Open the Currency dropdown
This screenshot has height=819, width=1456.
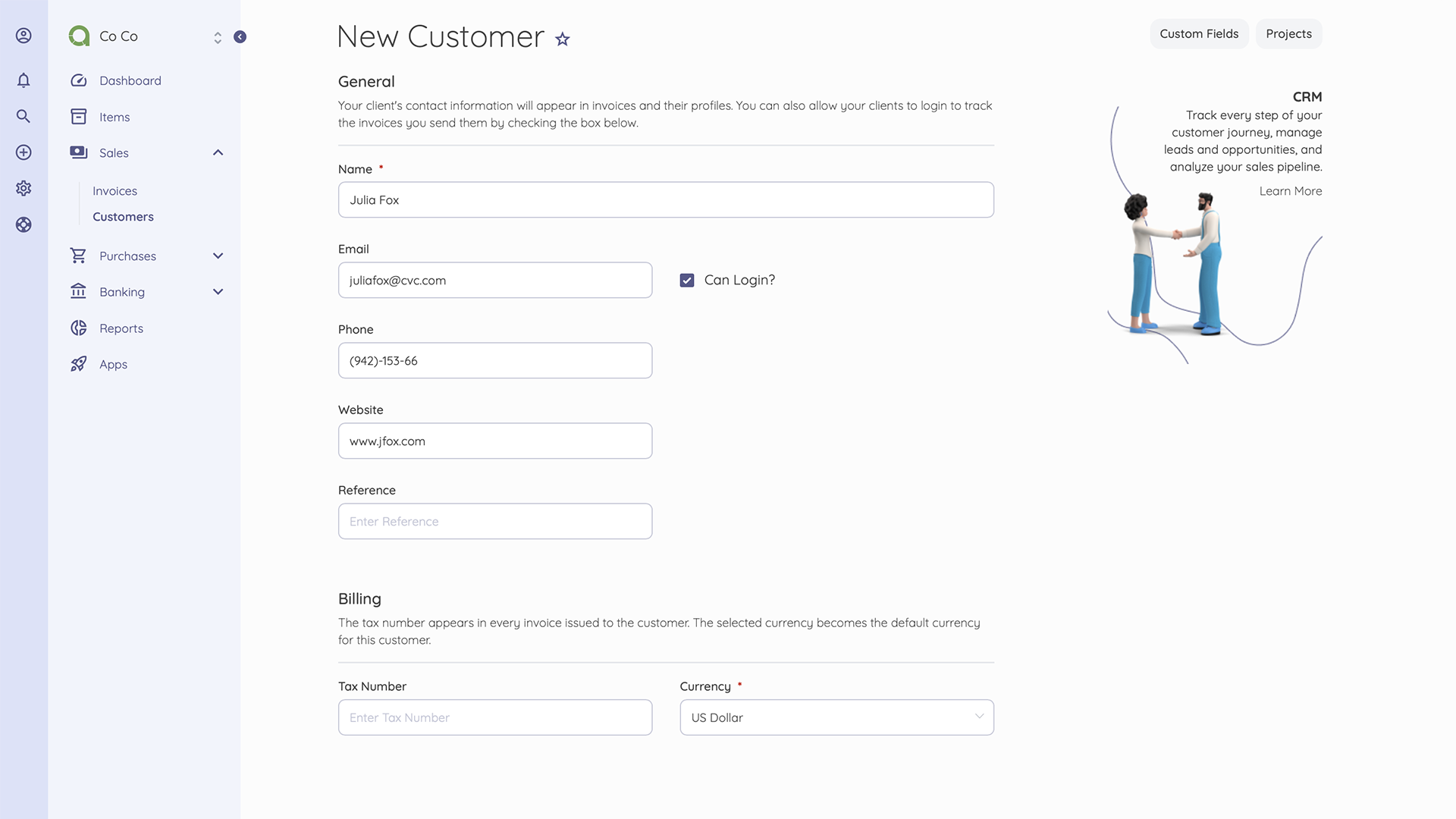coord(836,717)
